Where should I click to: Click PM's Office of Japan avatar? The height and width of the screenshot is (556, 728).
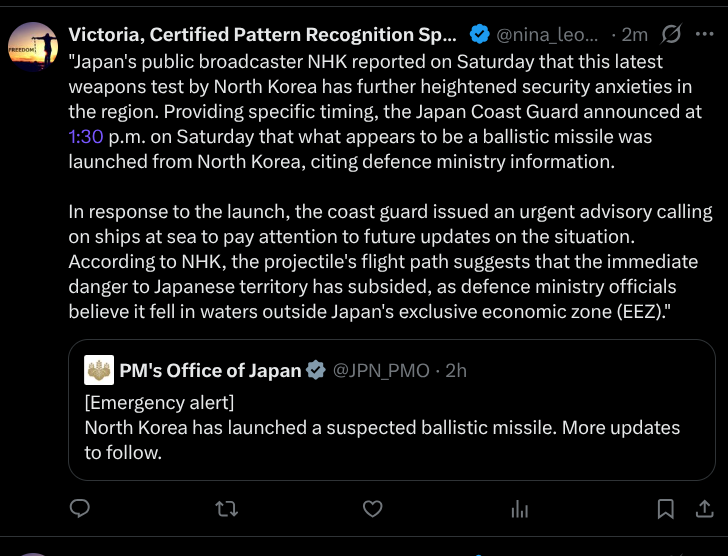99,371
